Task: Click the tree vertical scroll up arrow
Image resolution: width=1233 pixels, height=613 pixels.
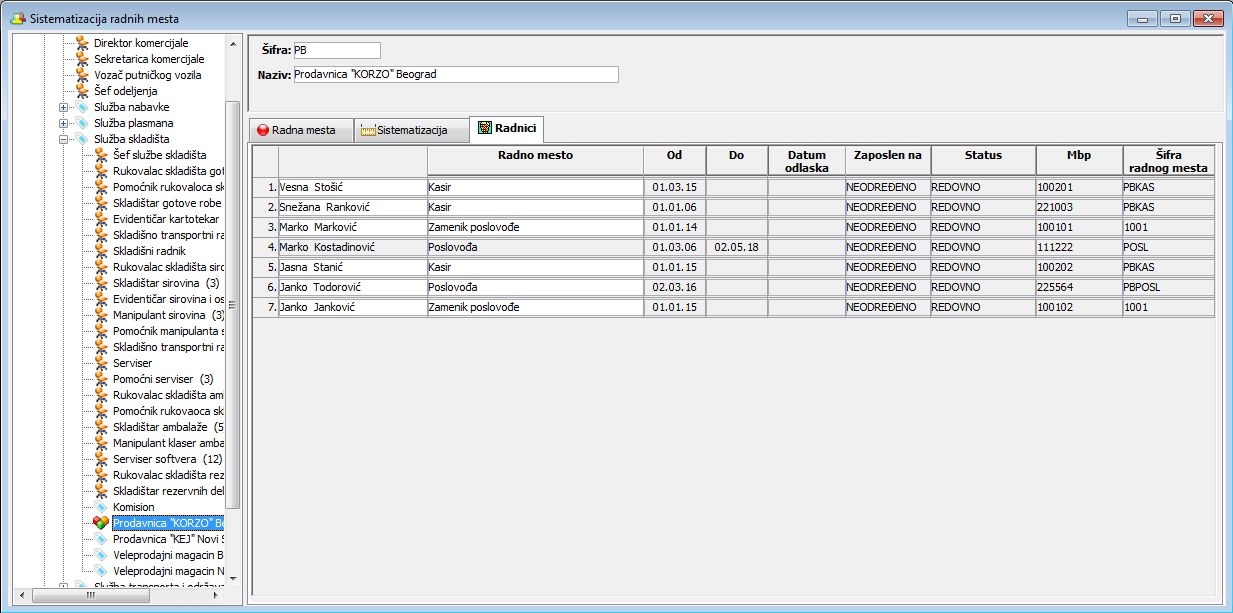Action: click(x=234, y=44)
